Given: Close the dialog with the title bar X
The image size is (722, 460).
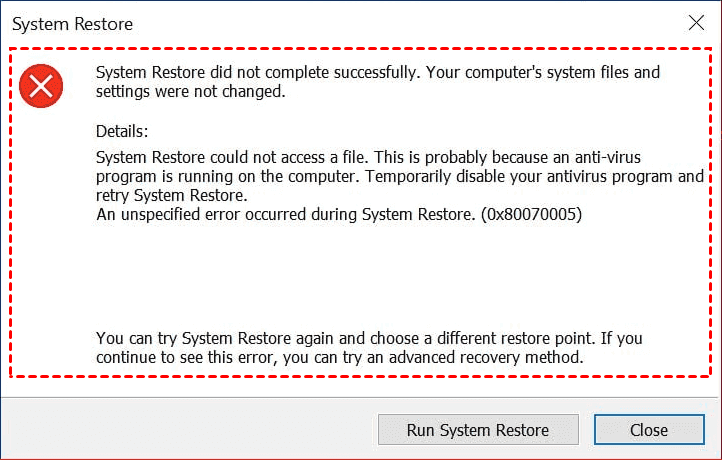Looking at the screenshot, I should (x=696, y=23).
